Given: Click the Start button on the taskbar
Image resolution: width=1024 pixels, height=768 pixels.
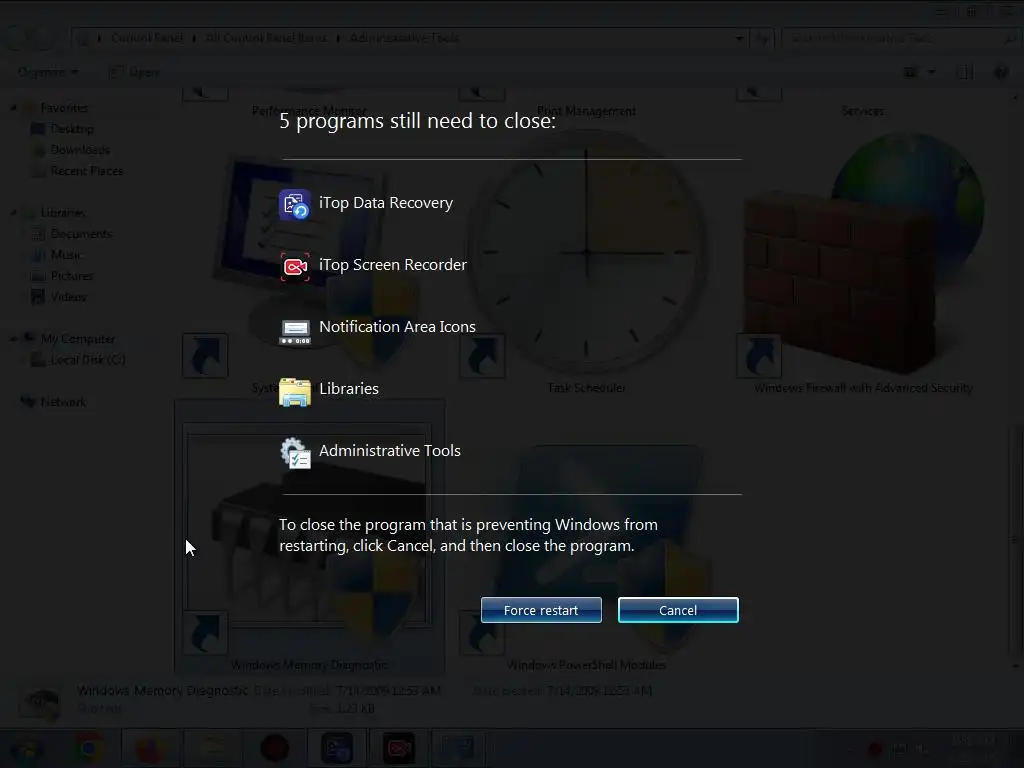Looking at the screenshot, I should tap(27, 749).
